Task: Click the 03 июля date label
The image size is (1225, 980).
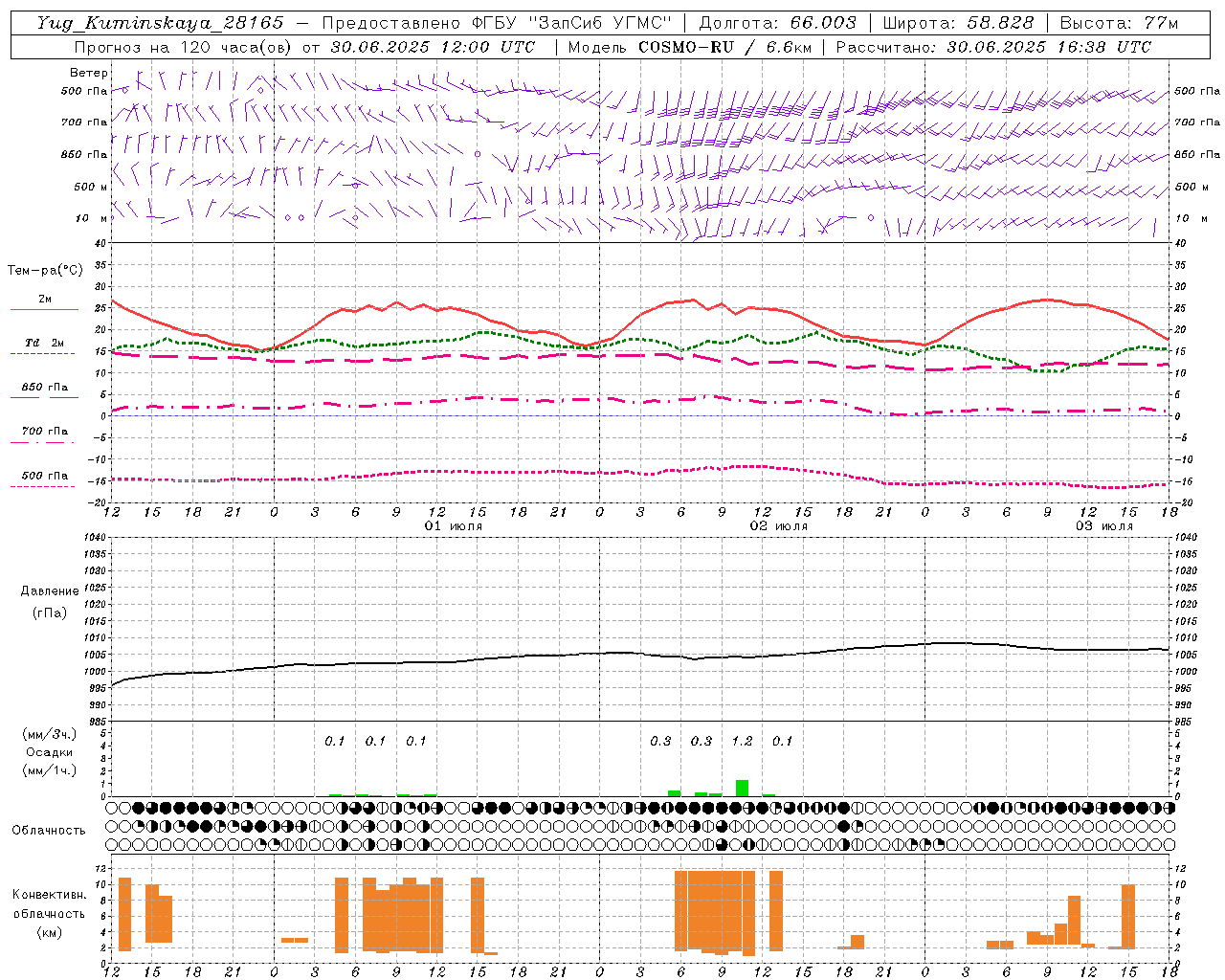Action: 1103,526
